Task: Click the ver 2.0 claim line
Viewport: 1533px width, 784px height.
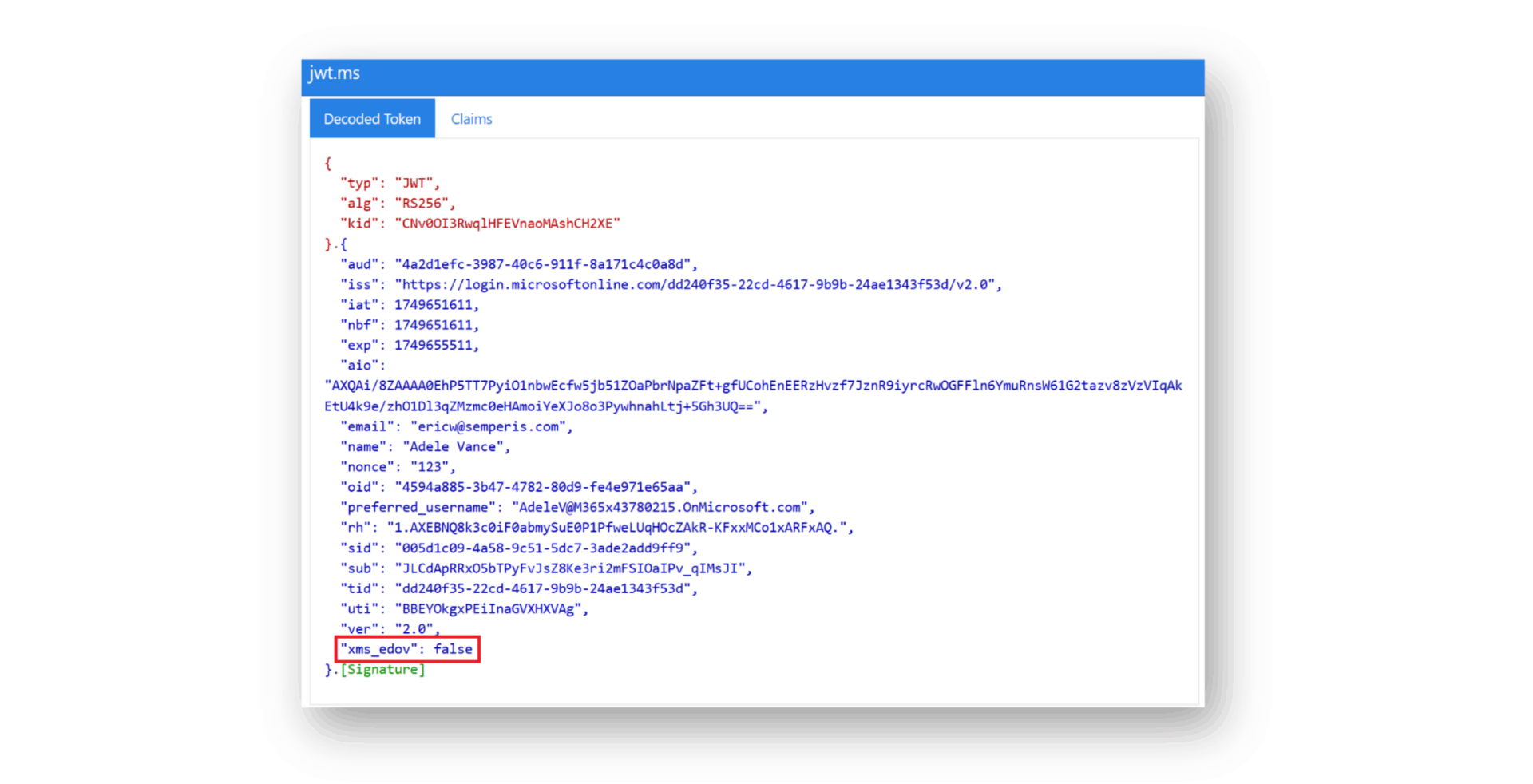Action: tap(390, 629)
